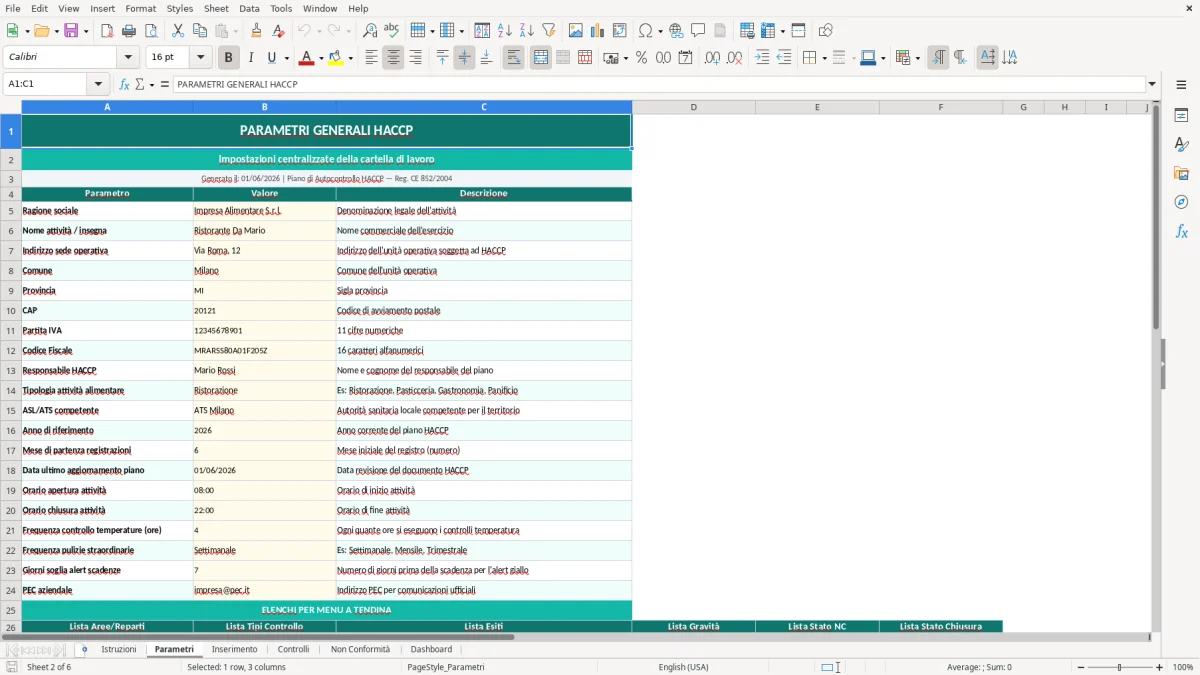Screen dimensions: 1200x675
Task: Toggle Merge and Center Cells
Action: (541, 58)
